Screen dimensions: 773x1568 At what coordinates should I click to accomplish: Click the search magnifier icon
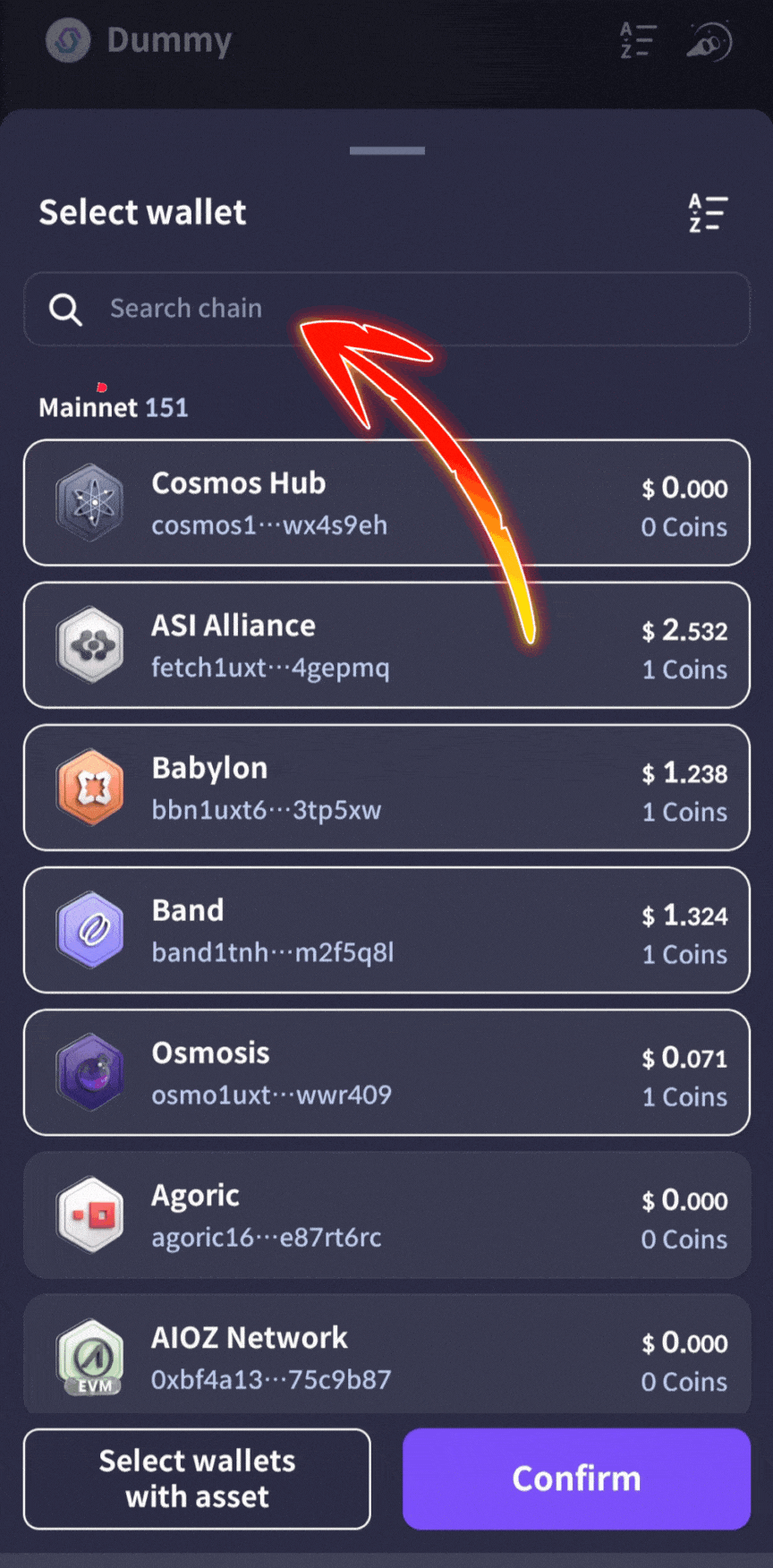[65, 309]
